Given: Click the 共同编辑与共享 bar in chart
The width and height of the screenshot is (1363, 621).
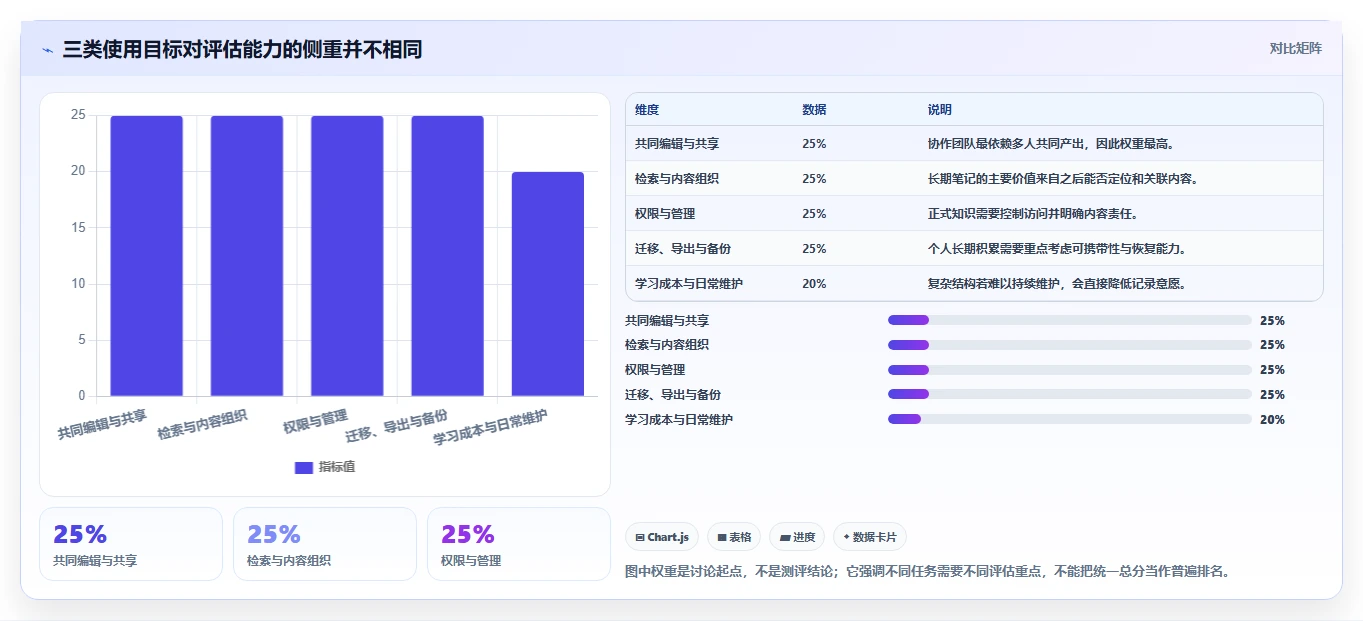Looking at the screenshot, I should pyautogui.click(x=146, y=256).
